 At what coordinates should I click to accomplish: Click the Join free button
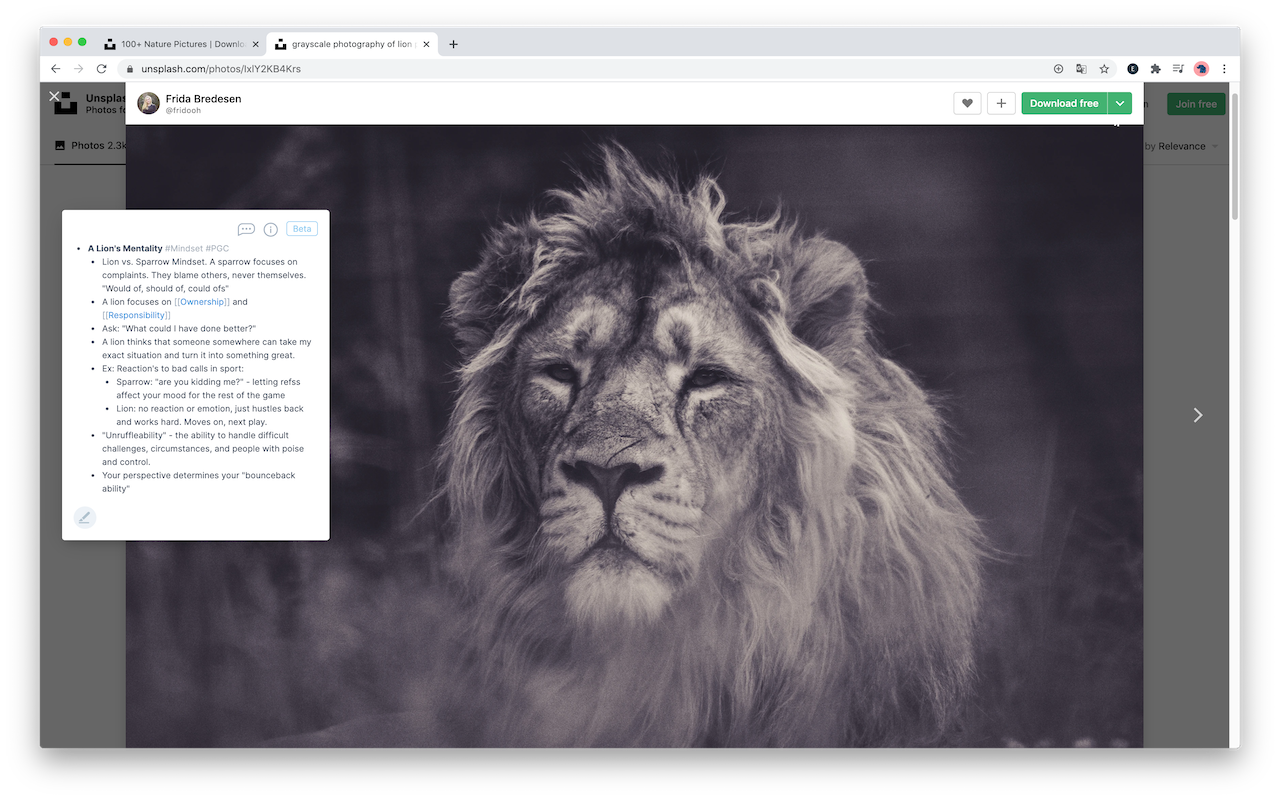tap(1195, 103)
